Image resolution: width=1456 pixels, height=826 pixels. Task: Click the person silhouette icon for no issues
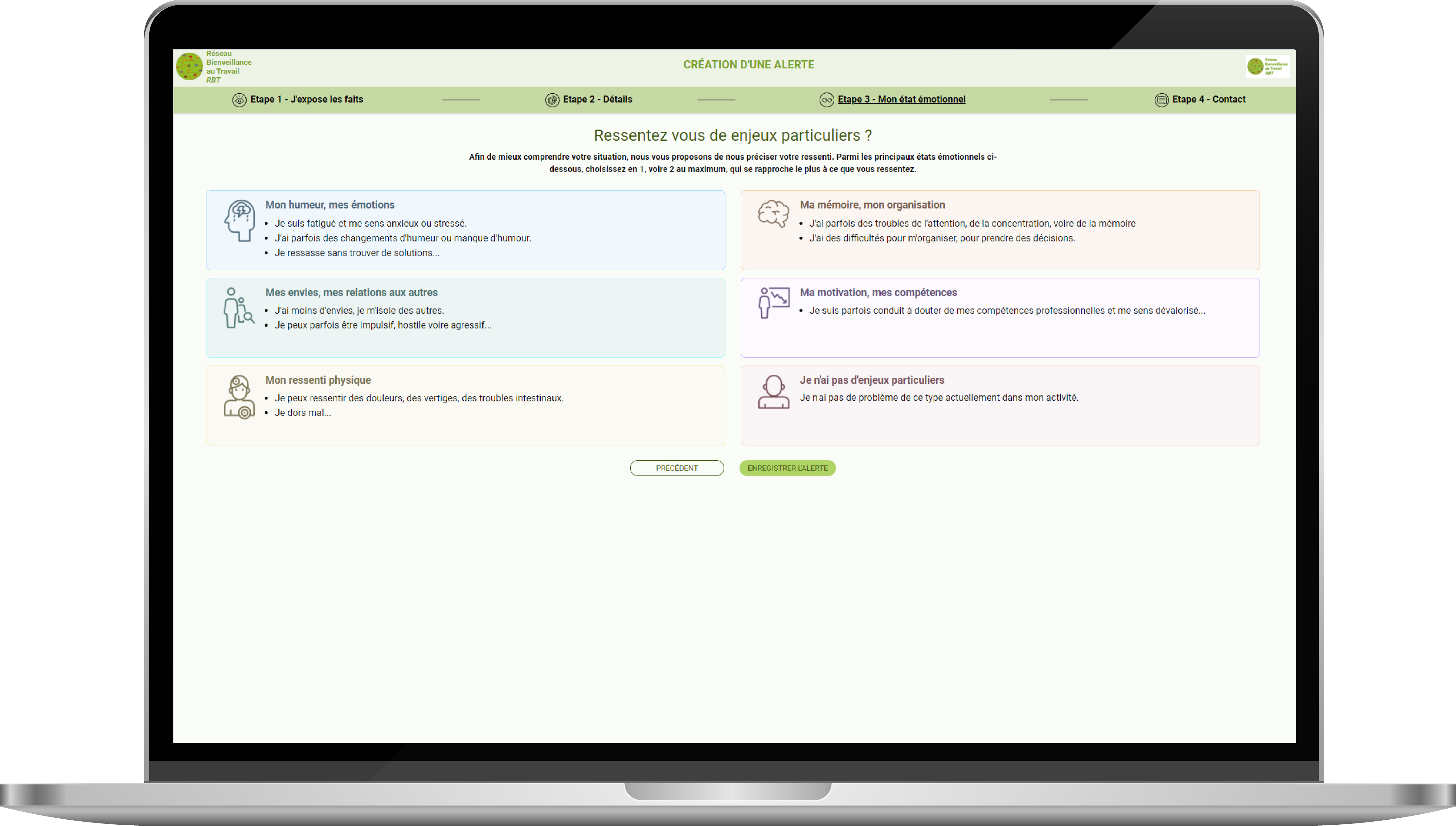coord(773,392)
